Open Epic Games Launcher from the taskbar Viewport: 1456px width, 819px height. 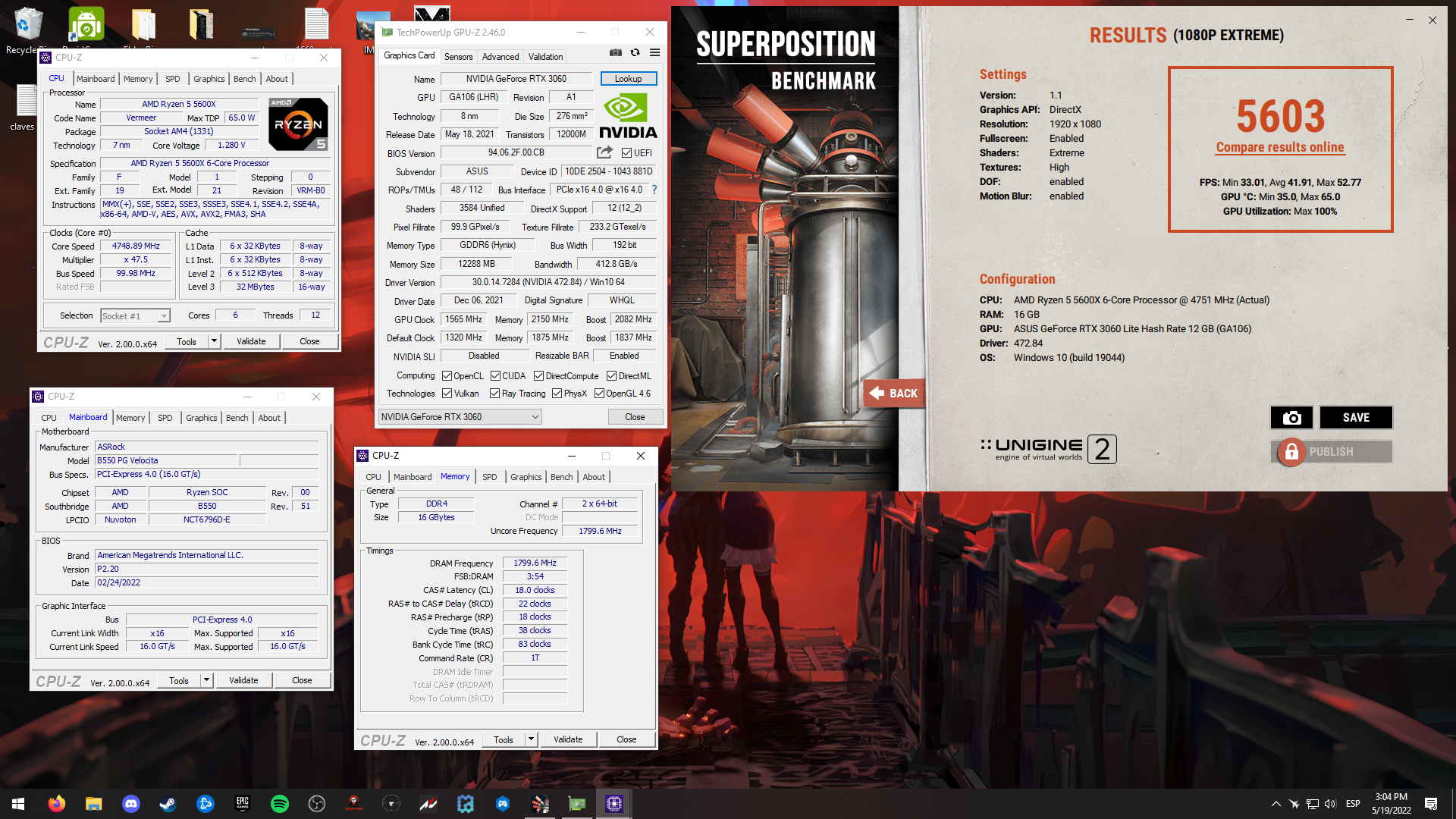242,804
